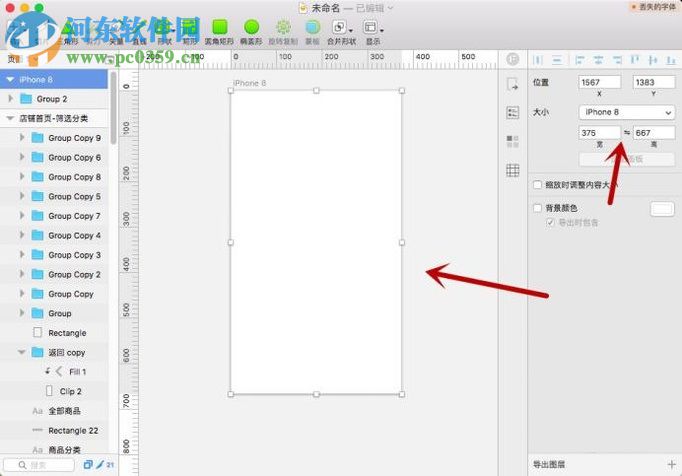The width and height of the screenshot is (682, 476).
Task: Click the width field showing 375
Action: pos(599,133)
